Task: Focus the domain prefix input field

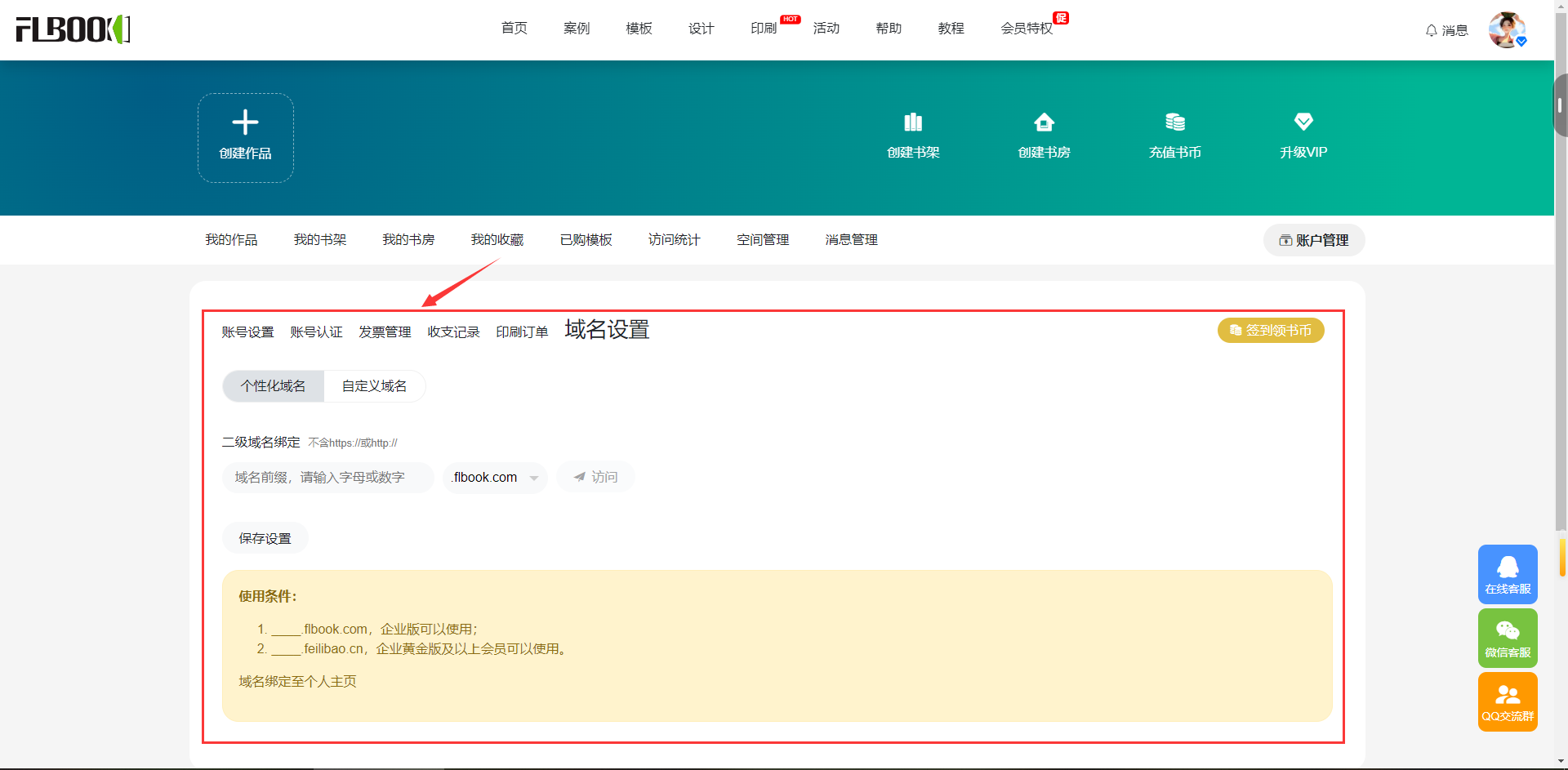Action: point(327,478)
